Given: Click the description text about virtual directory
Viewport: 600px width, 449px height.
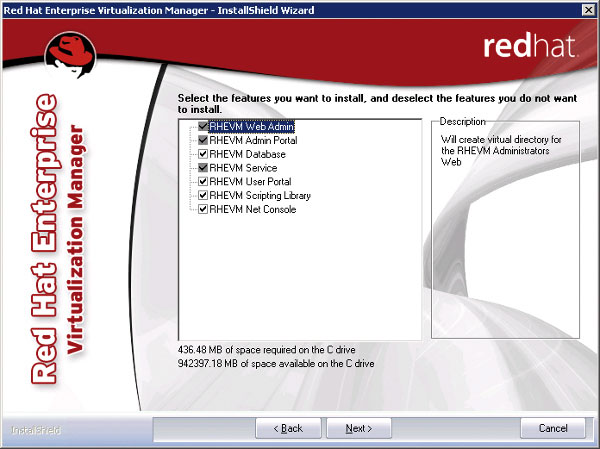Looking at the screenshot, I should (501, 150).
